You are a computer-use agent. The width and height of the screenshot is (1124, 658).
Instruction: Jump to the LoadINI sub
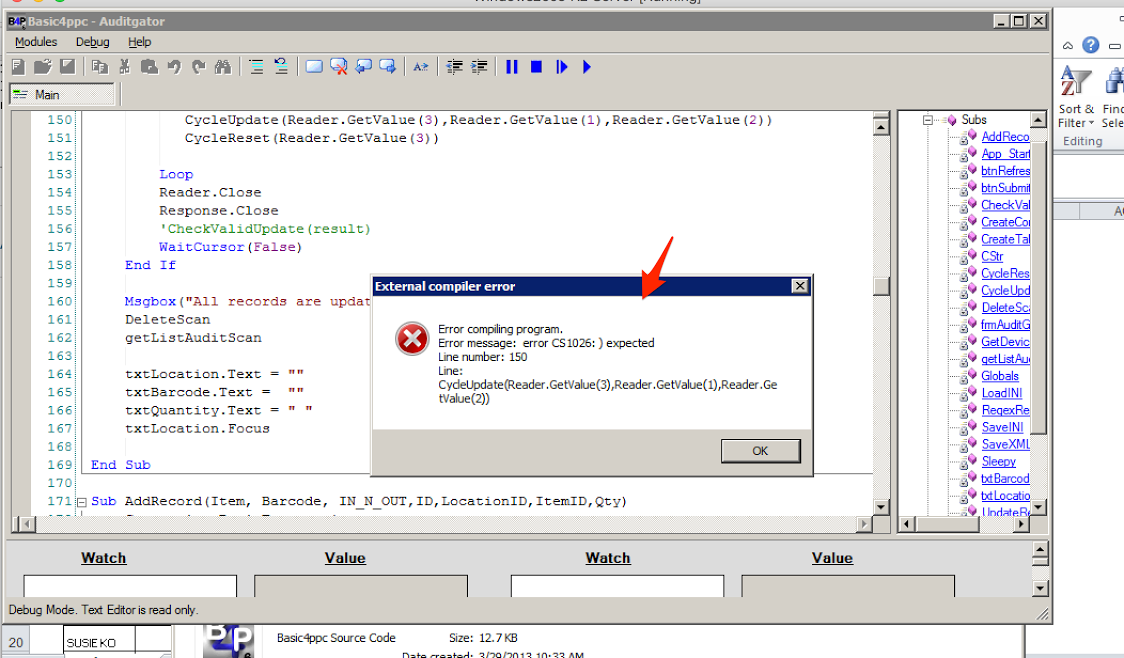coord(1001,394)
